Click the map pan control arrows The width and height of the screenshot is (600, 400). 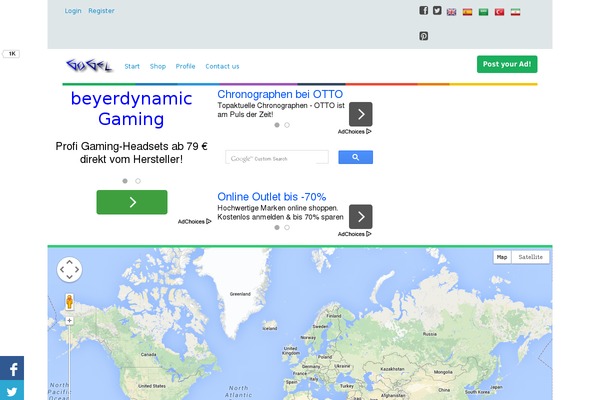(69, 269)
